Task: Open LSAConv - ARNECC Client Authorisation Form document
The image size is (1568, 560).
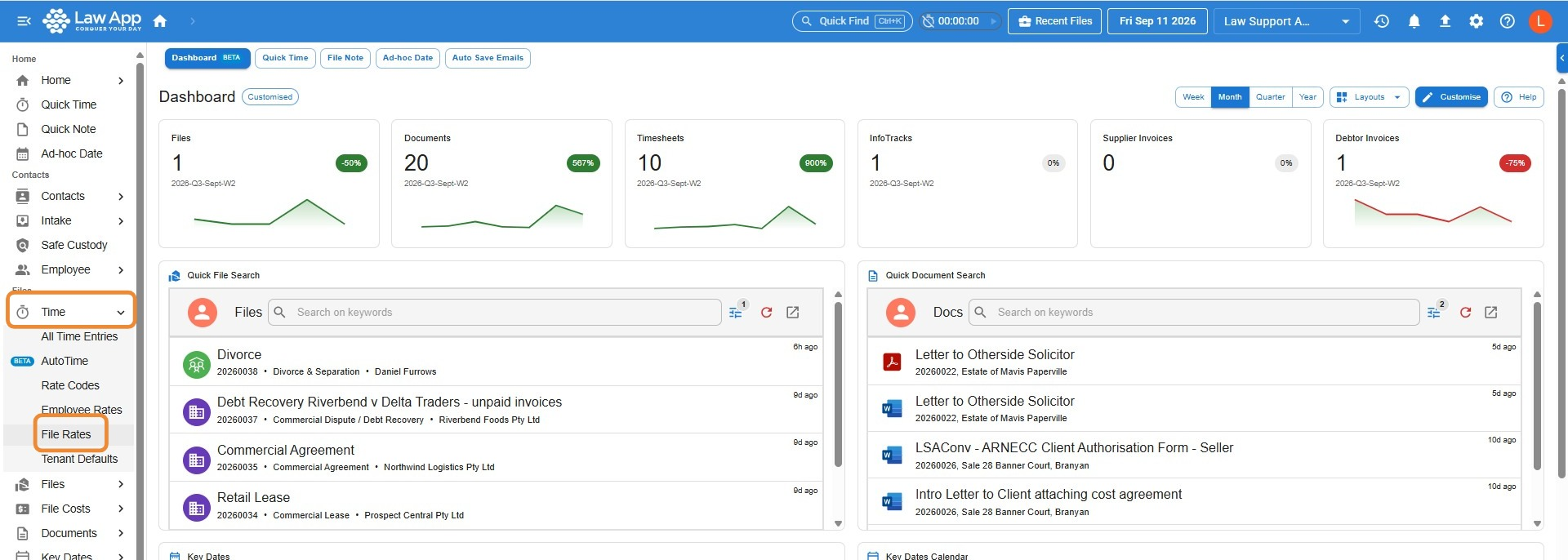Action: [x=1194, y=455]
